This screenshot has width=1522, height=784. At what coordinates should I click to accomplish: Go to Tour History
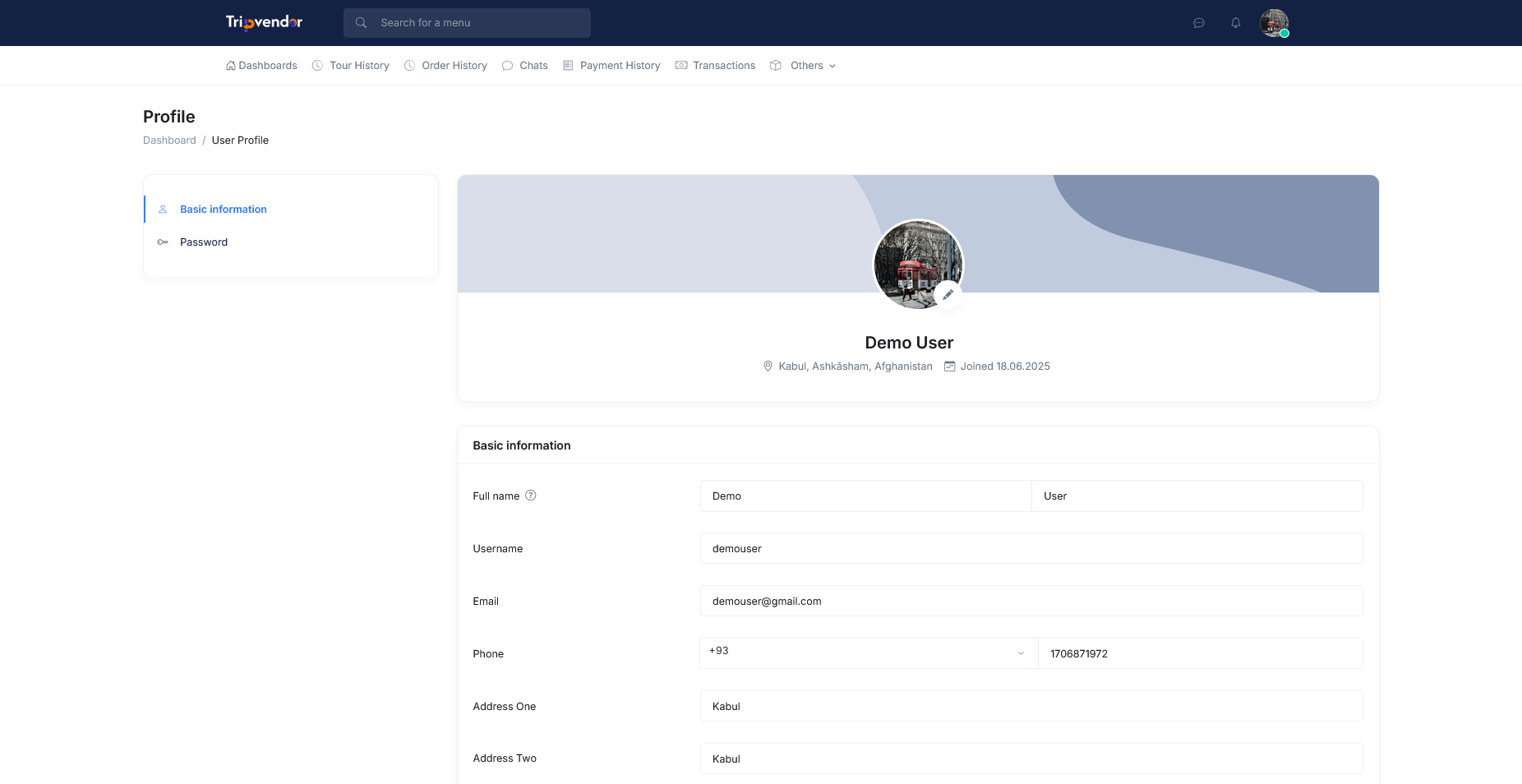tap(359, 66)
